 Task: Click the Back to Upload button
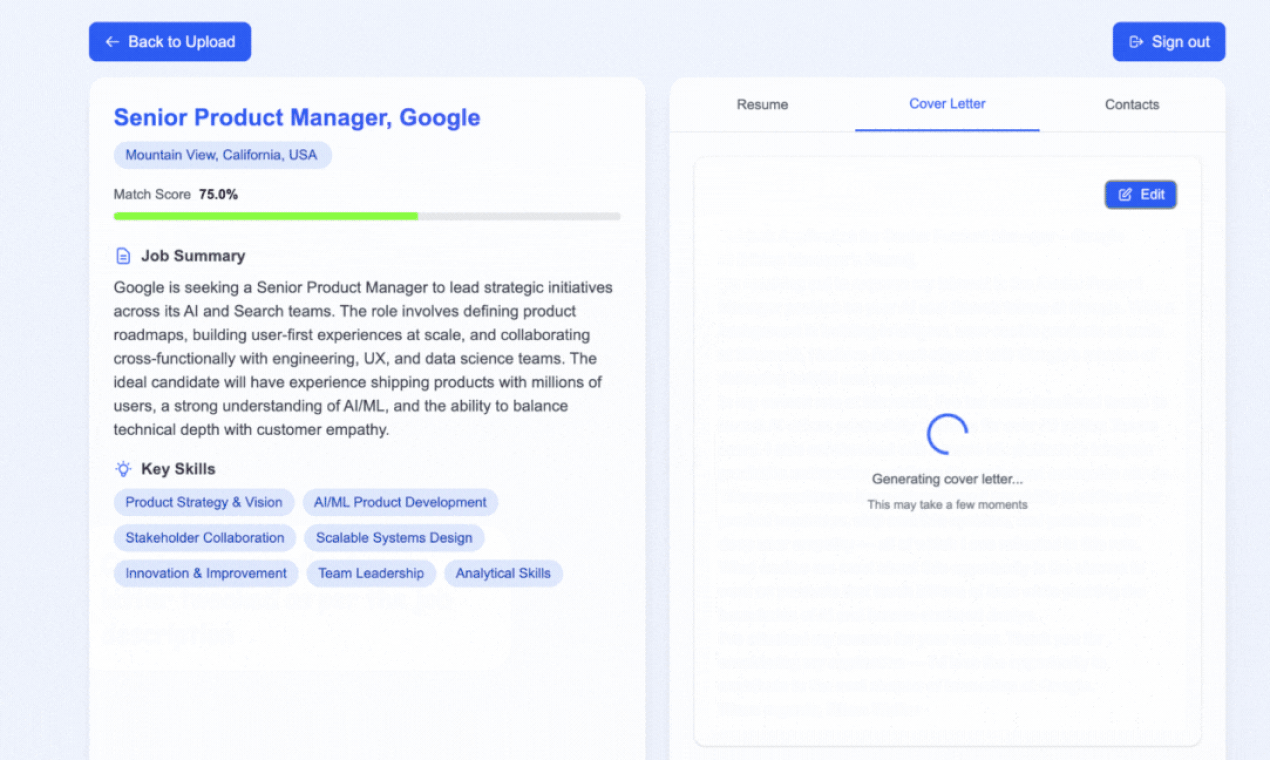(x=170, y=42)
